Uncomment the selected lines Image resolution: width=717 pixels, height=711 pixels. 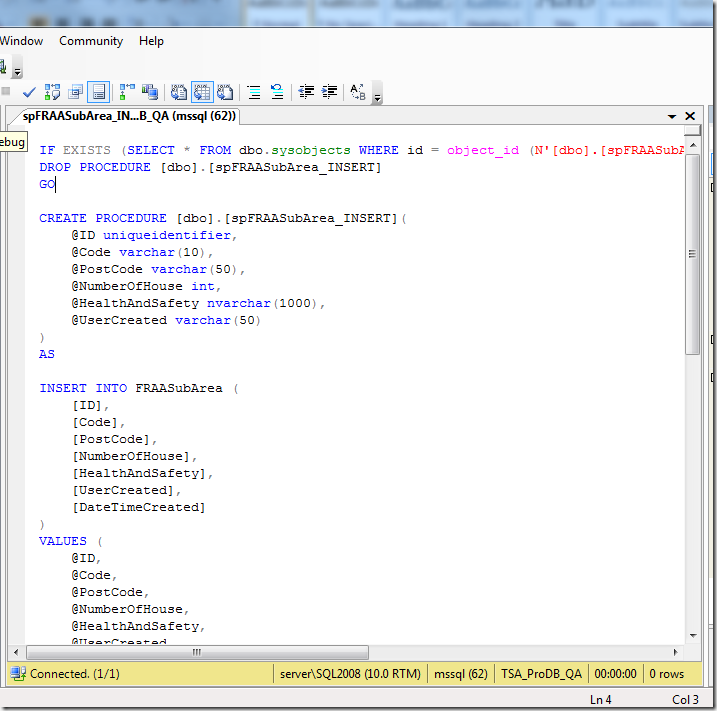point(277,92)
